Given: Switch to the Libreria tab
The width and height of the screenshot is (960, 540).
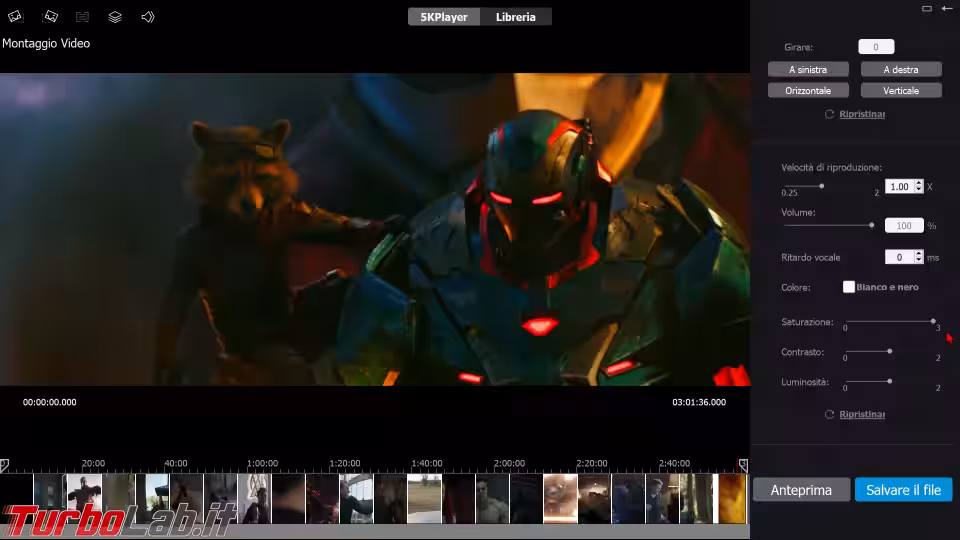Looking at the screenshot, I should point(516,17).
